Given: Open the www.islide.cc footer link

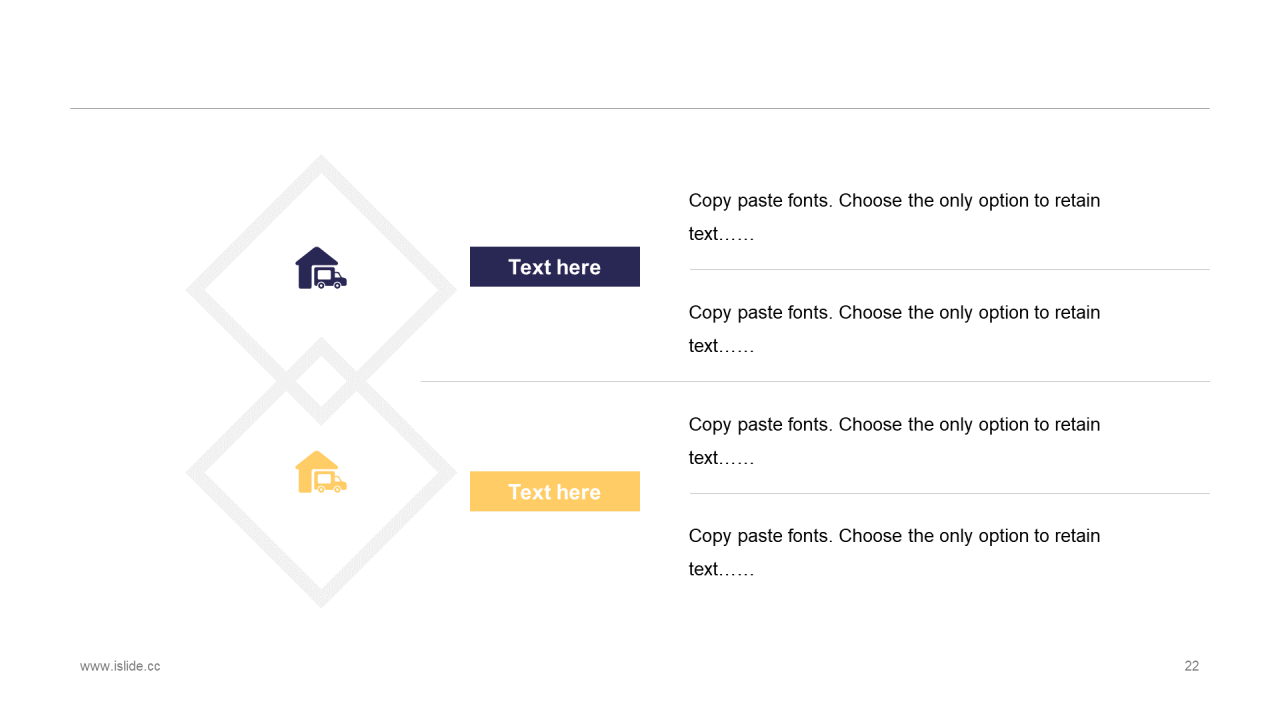Looking at the screenshot, I should click(120, 666).
